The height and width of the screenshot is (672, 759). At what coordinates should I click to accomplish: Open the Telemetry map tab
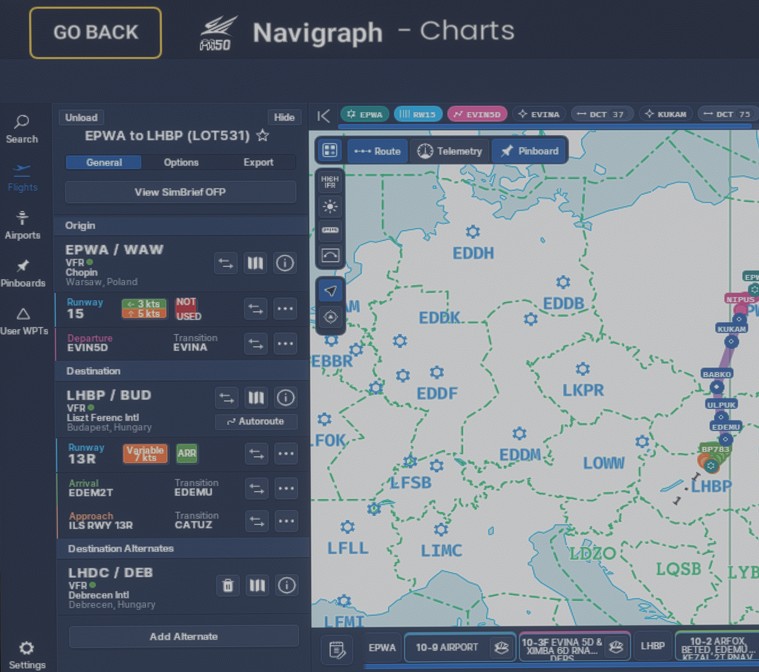[x=450, y=151]
